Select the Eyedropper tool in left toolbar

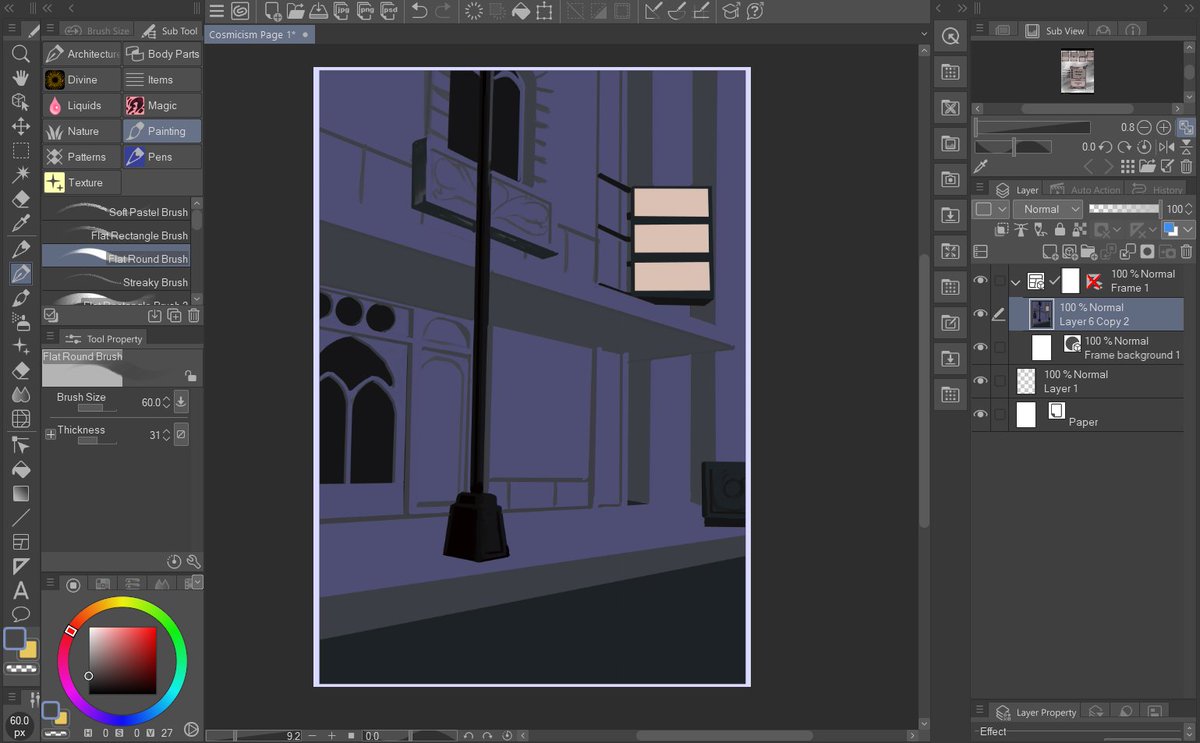click(20, 224)
